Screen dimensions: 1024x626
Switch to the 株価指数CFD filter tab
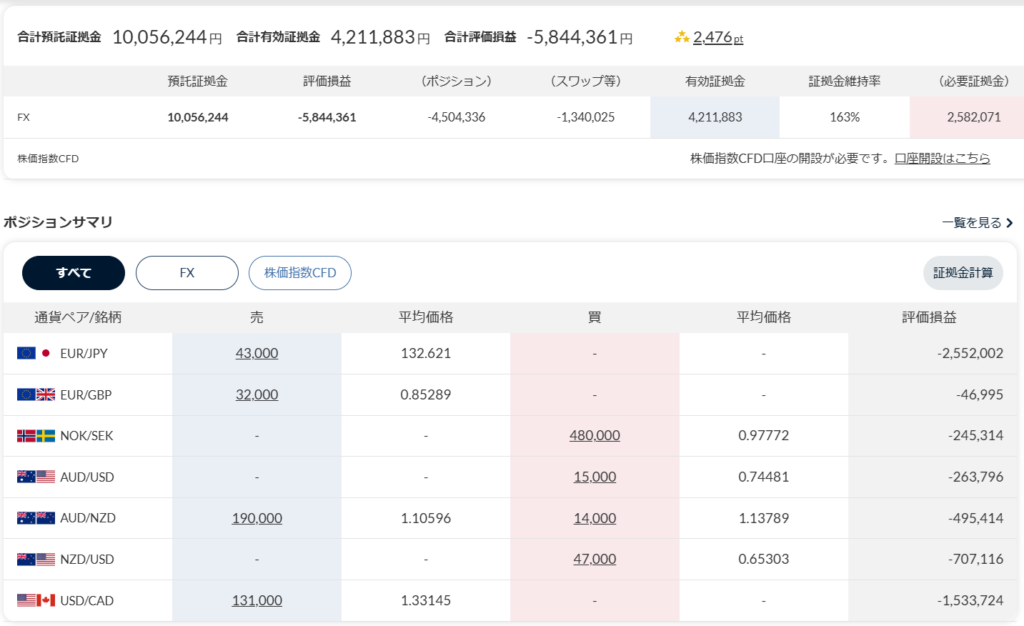coord(300,273)
